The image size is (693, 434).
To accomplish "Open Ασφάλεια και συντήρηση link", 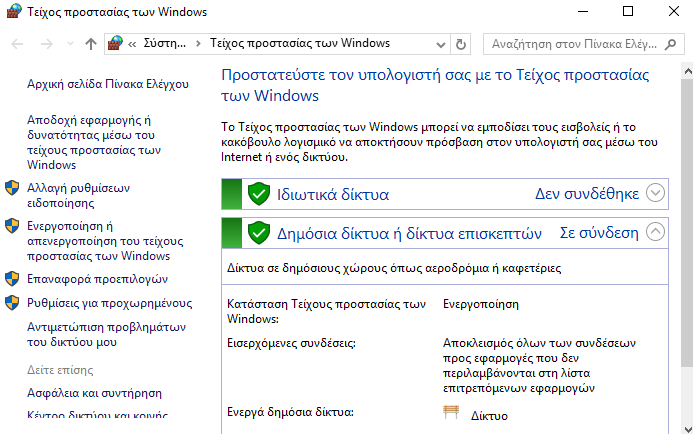I will pos(94,393).
